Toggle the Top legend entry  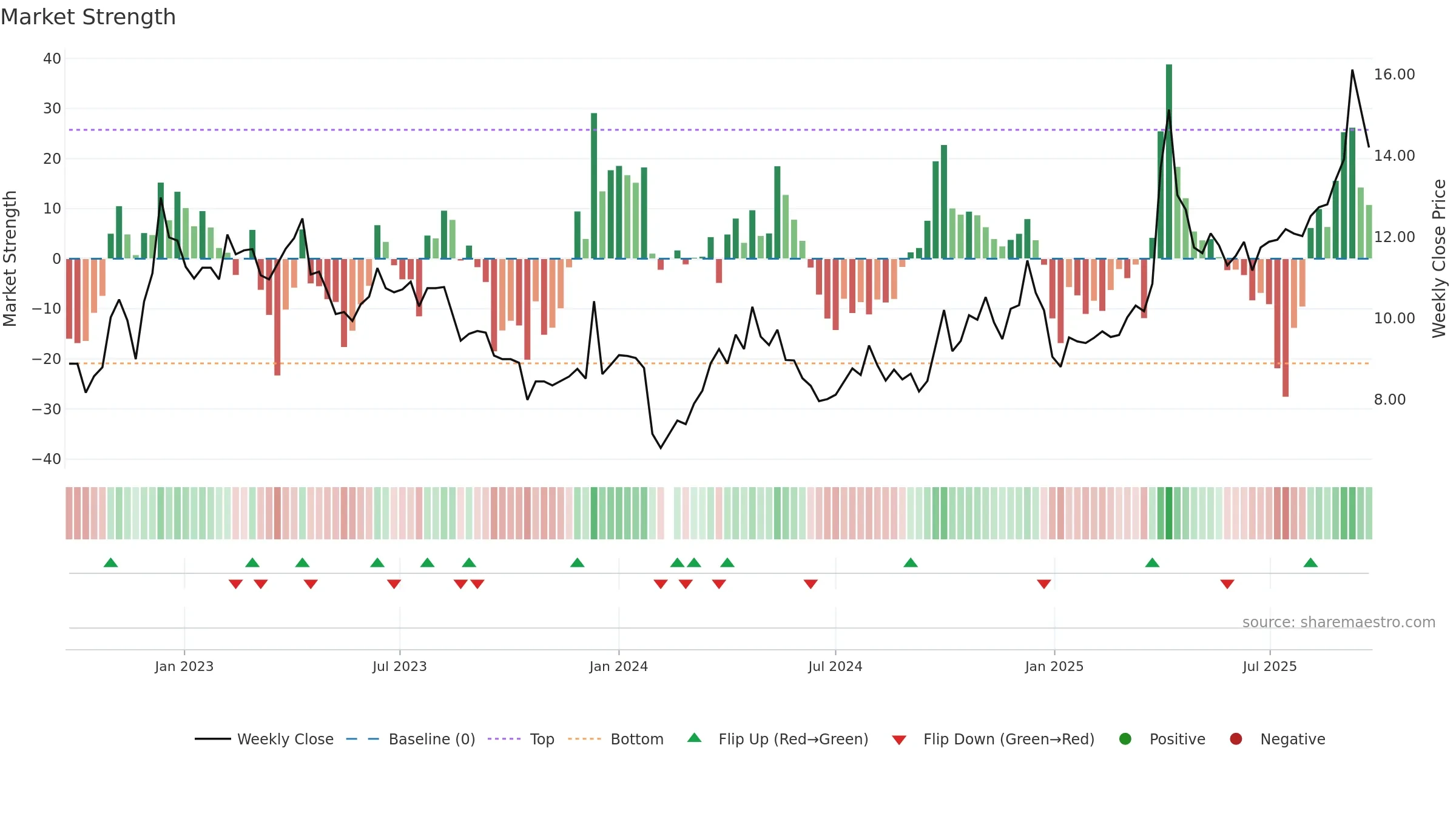[x=521, y=739]
